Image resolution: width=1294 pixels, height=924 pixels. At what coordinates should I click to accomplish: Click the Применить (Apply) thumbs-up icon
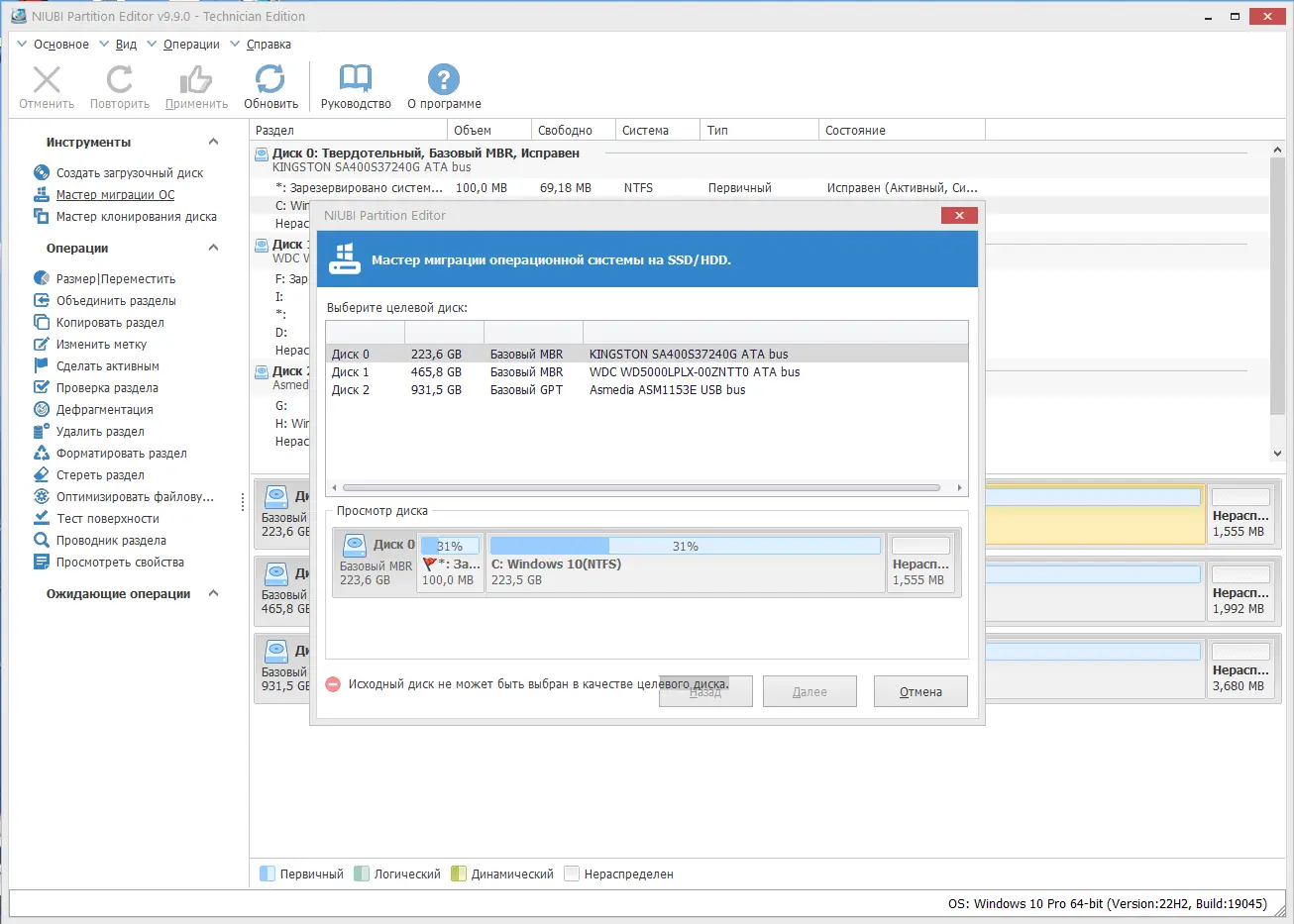(x=196, y=80)
